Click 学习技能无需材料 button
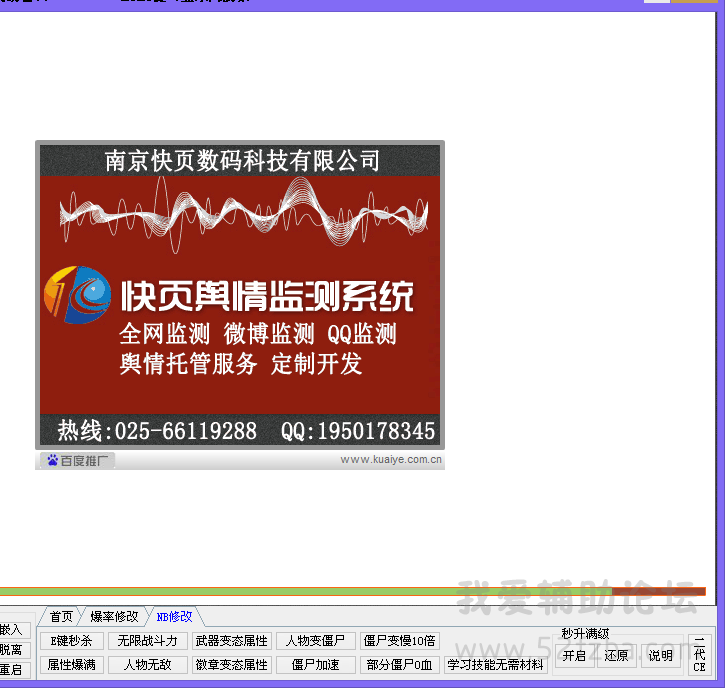Viewport: 725px width, 688px height. [x=495, y=665]
